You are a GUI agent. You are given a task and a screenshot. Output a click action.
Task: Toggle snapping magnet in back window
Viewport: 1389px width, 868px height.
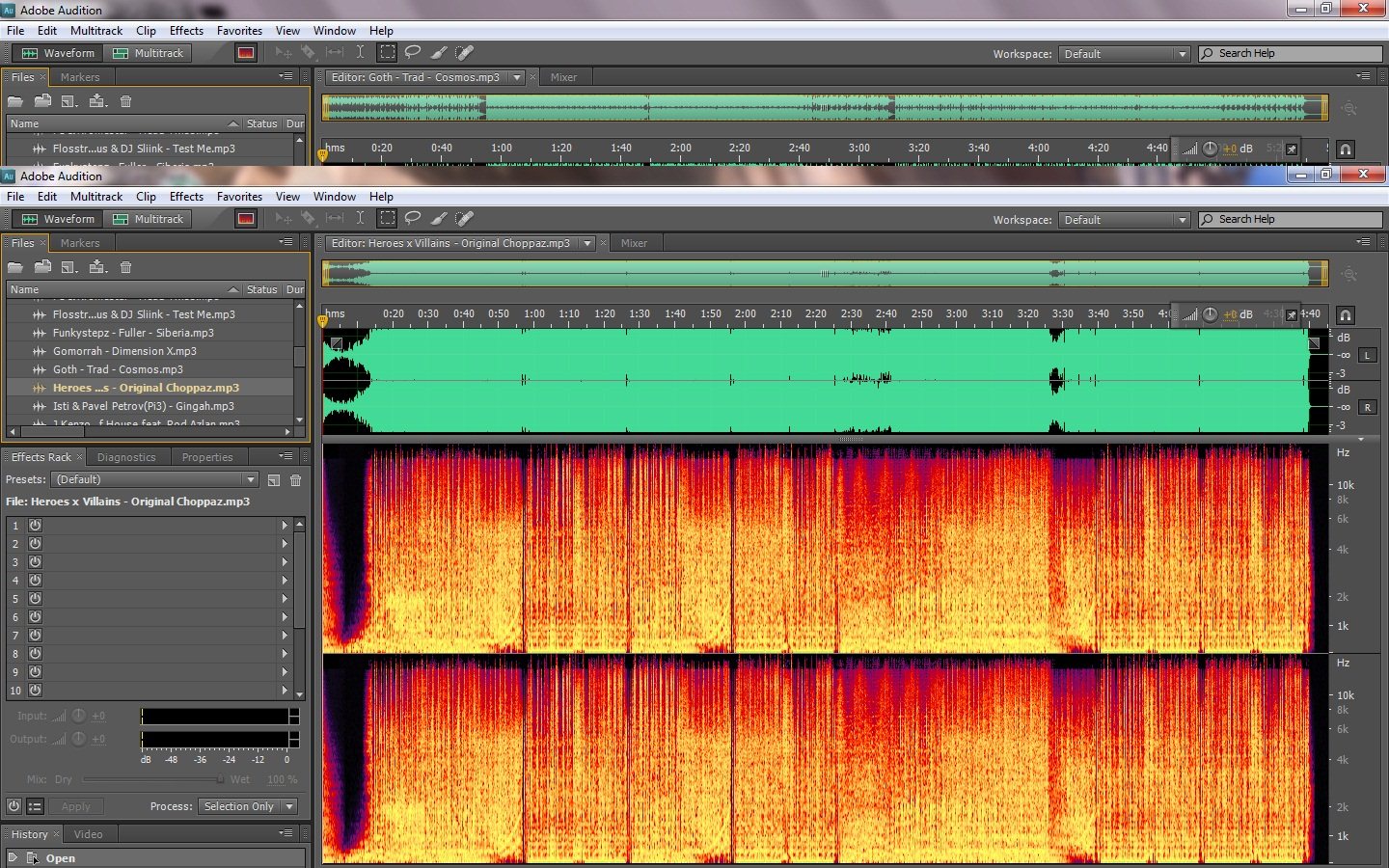1346,149
